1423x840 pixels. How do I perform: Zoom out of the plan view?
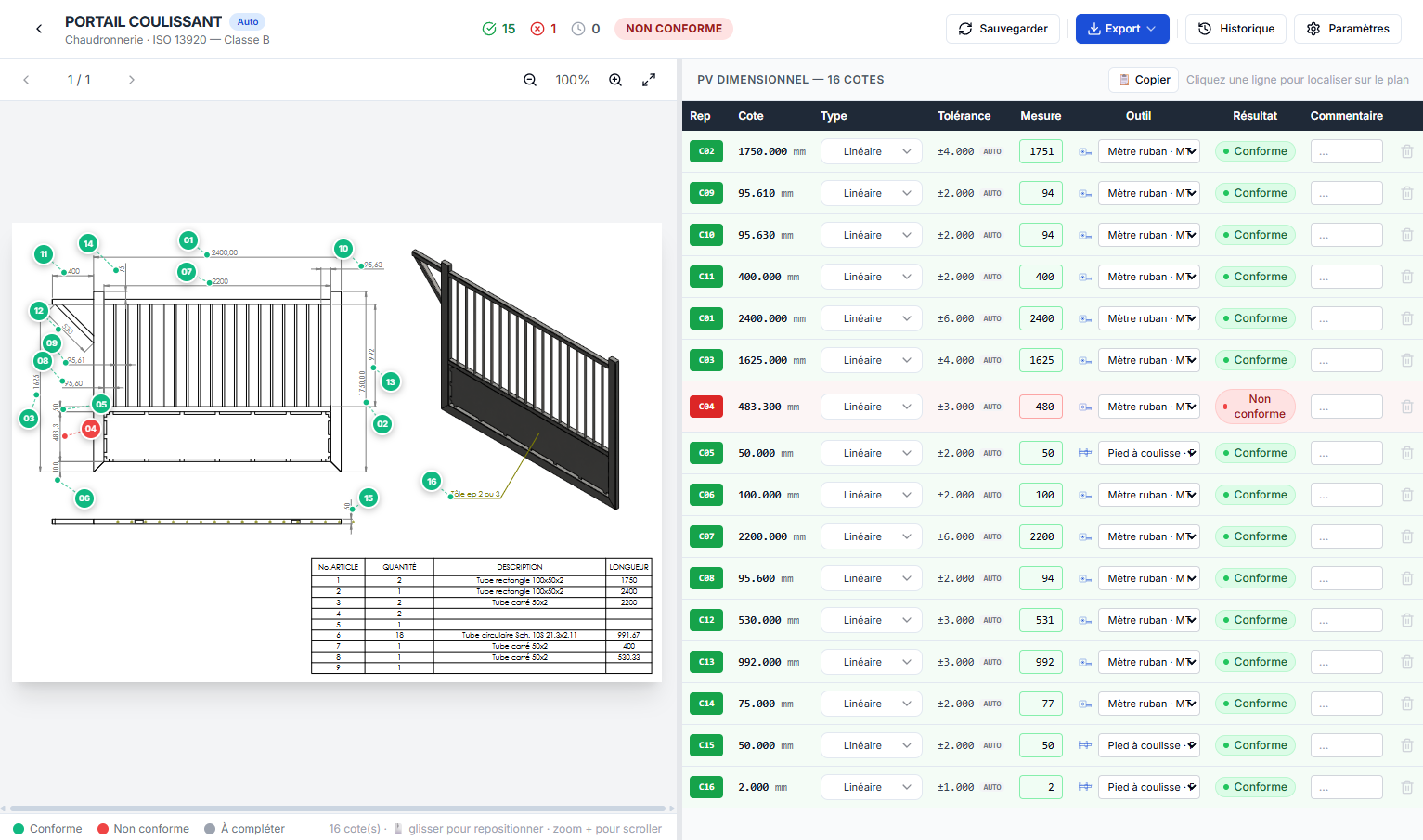(530, 80)
